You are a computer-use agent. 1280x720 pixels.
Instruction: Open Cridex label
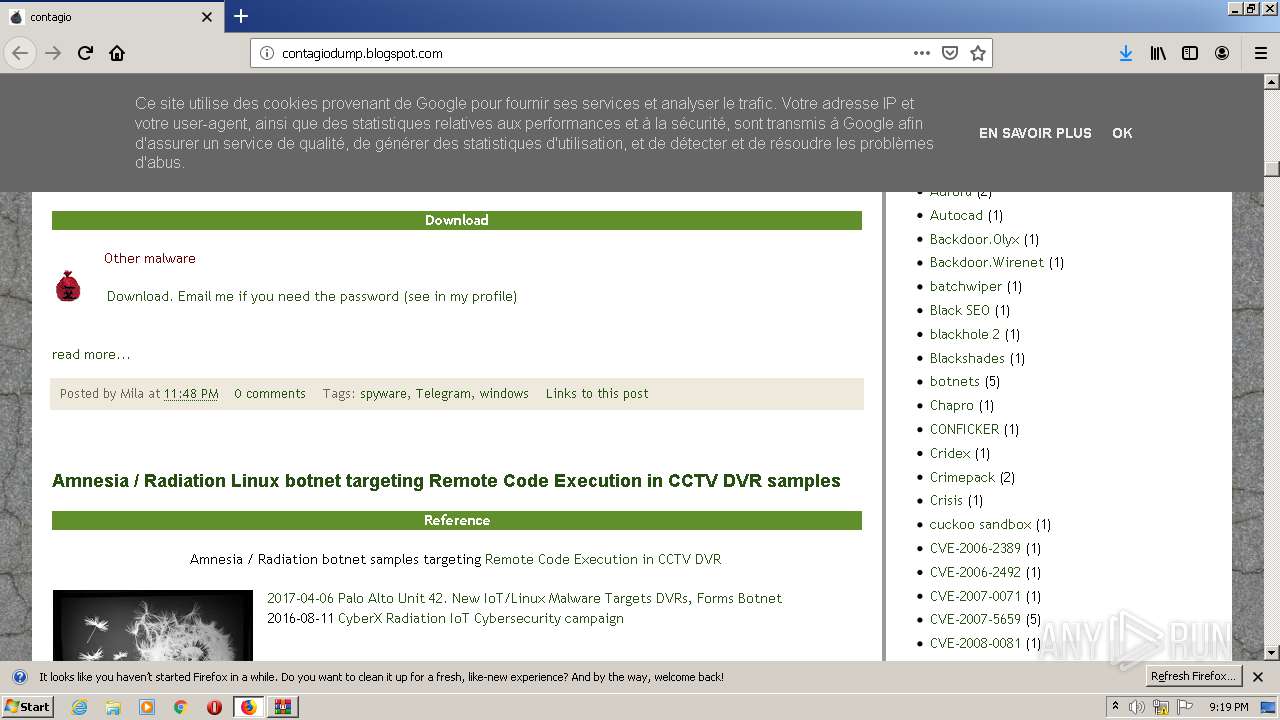click(x=950, y=453)
